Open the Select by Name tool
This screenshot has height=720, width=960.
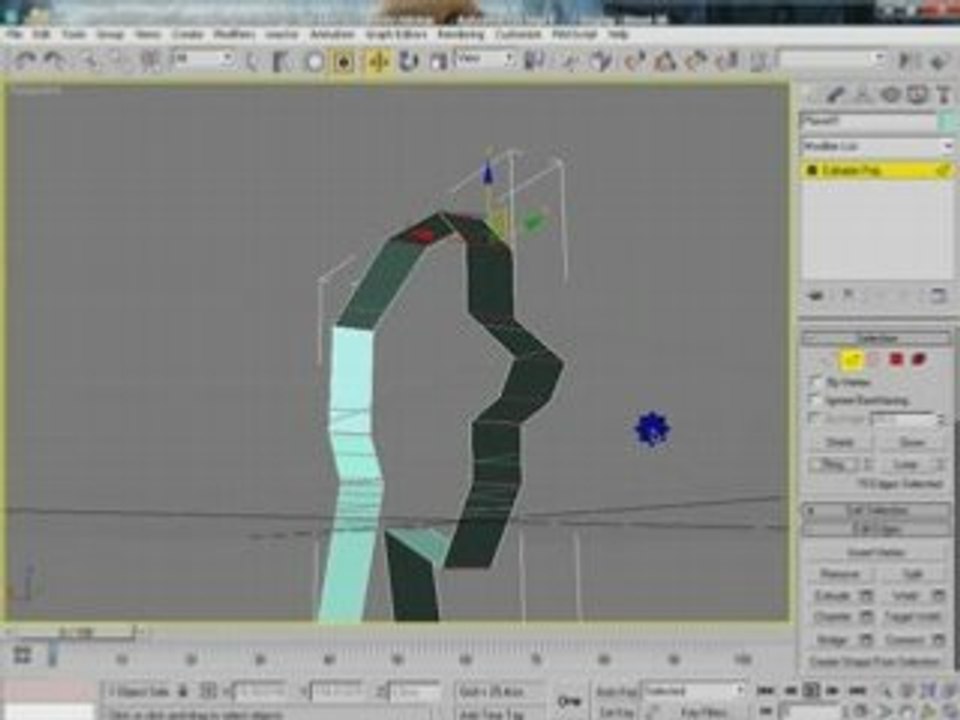(x=282, y=61)
